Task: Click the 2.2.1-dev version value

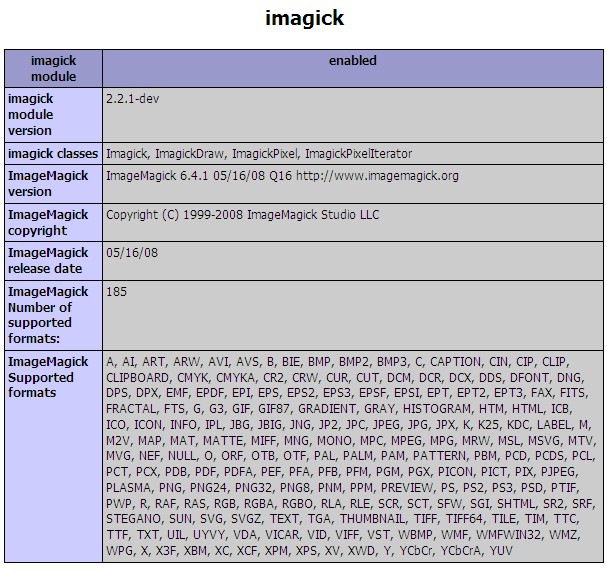Action: pos(133,99)
